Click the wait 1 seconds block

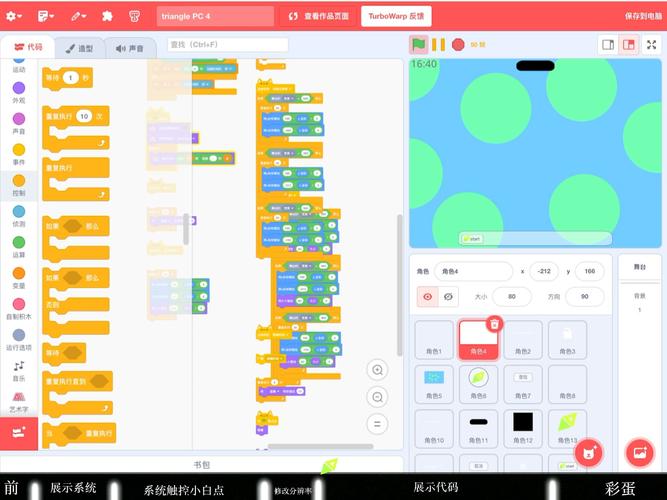pos(67,78)
